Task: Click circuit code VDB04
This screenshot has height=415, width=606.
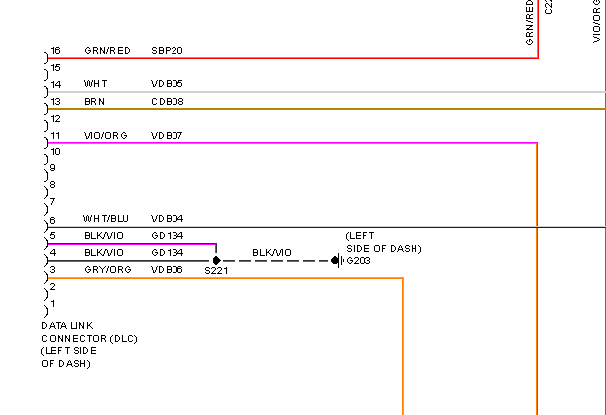Action: click(x=167, y=219)
